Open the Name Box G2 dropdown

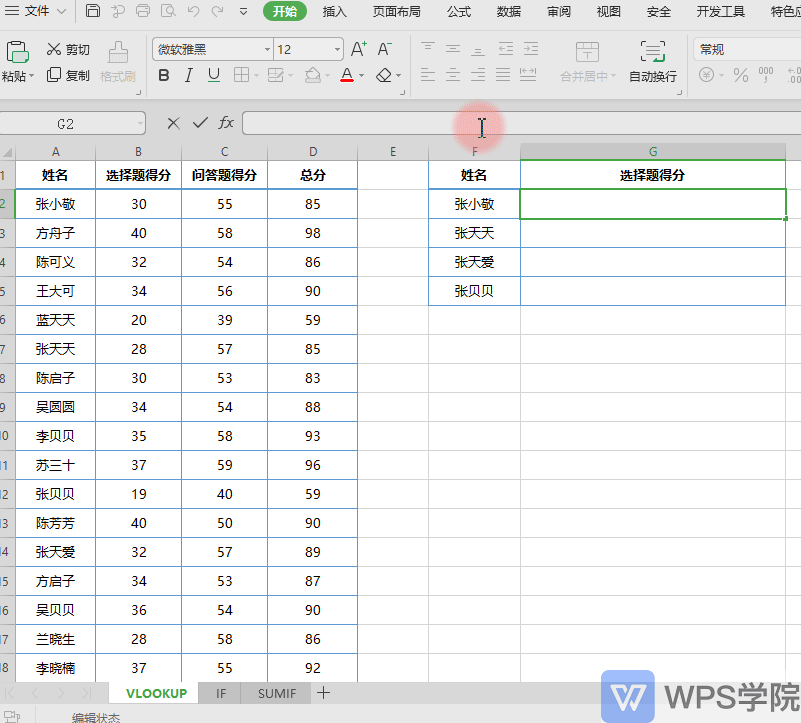tap(139, 123)
